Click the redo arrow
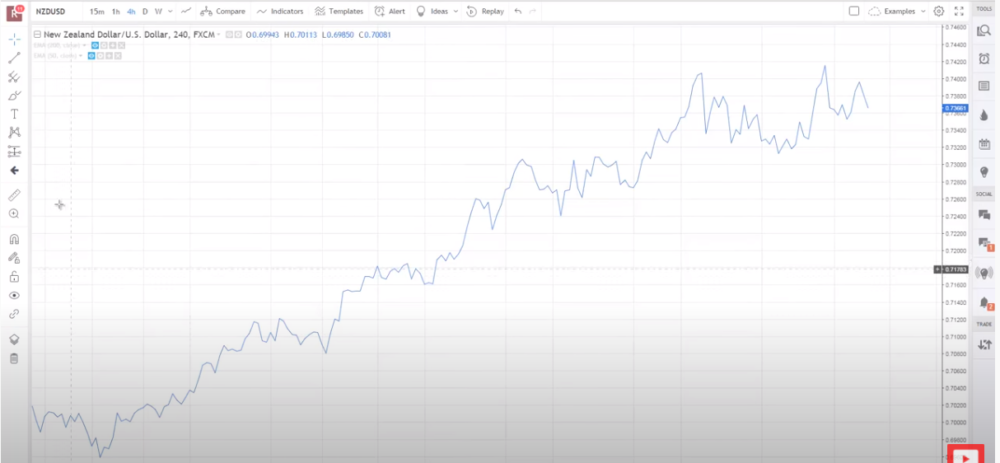 point(533,11)
